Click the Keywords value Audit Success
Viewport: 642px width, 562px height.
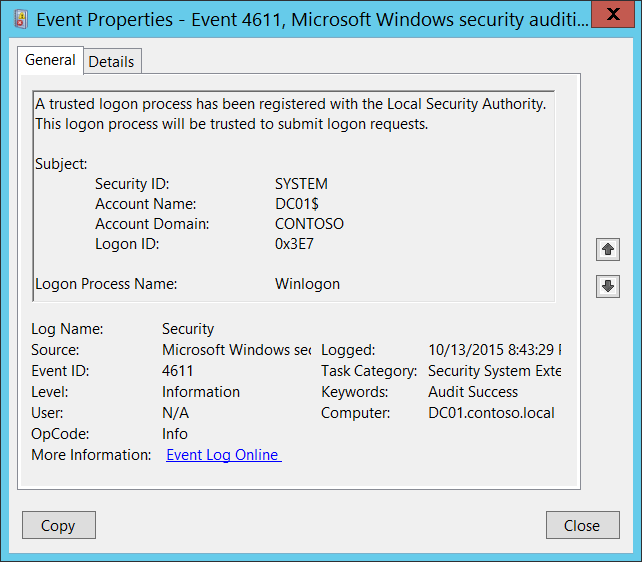(x=473, y=392)
